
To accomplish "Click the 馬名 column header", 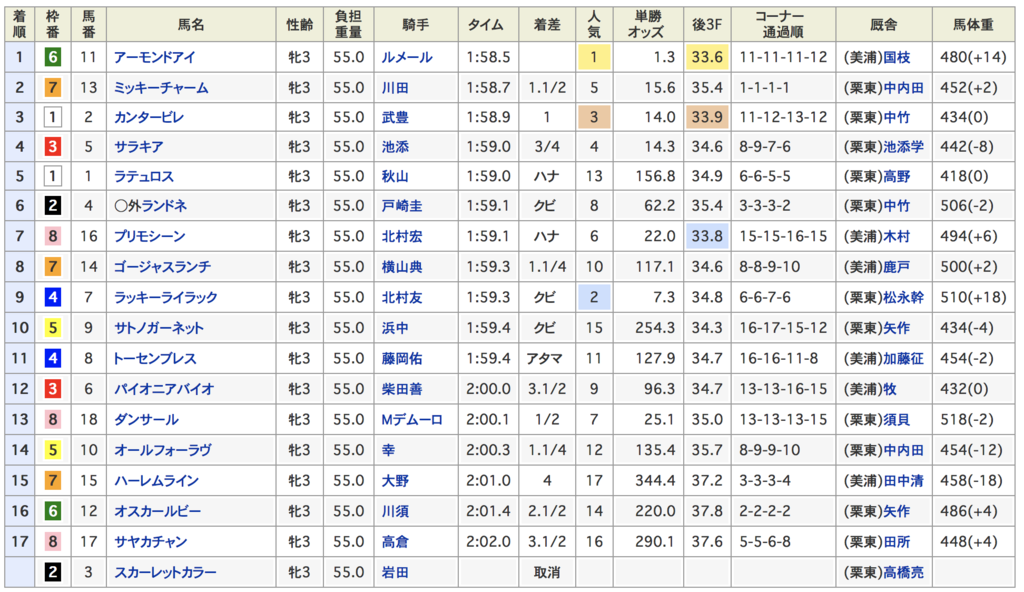I will tap(191, 25).
